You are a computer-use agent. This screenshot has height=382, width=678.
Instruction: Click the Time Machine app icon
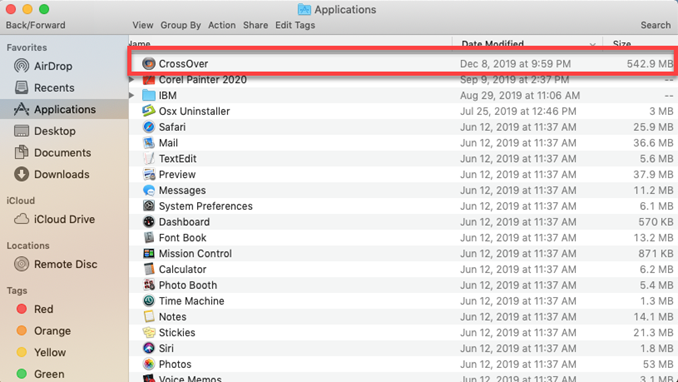(x=149, y=301)
